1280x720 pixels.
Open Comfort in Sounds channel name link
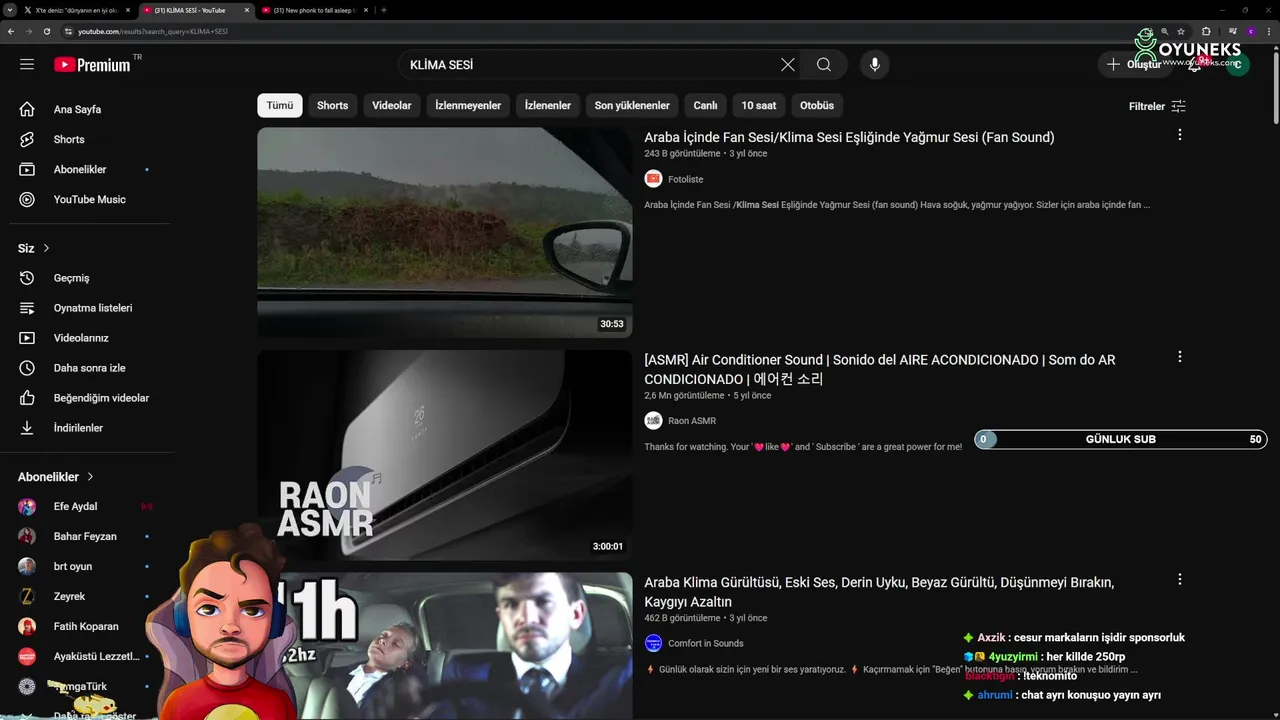point(706,643)
